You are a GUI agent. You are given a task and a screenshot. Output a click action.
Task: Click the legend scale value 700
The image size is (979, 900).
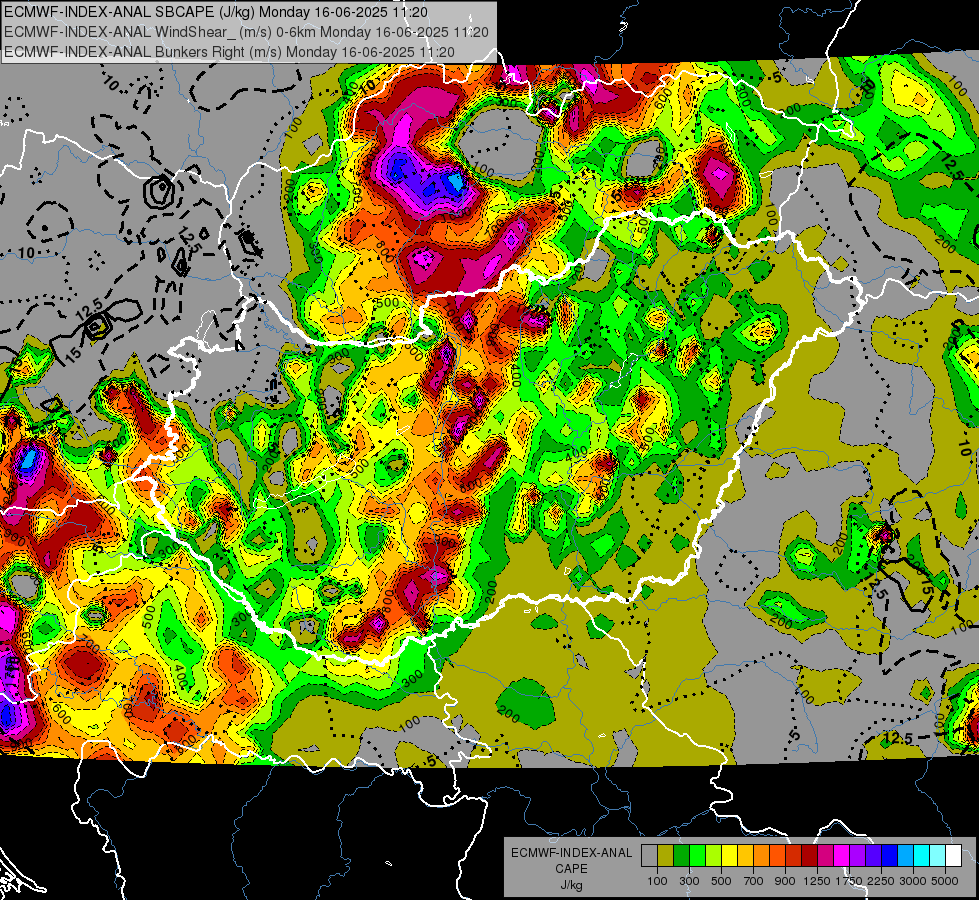pyautogui.click(x=754, y=881)
